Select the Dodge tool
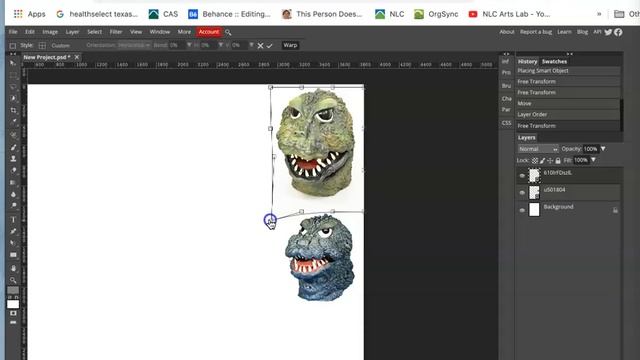 click(13, 205)
